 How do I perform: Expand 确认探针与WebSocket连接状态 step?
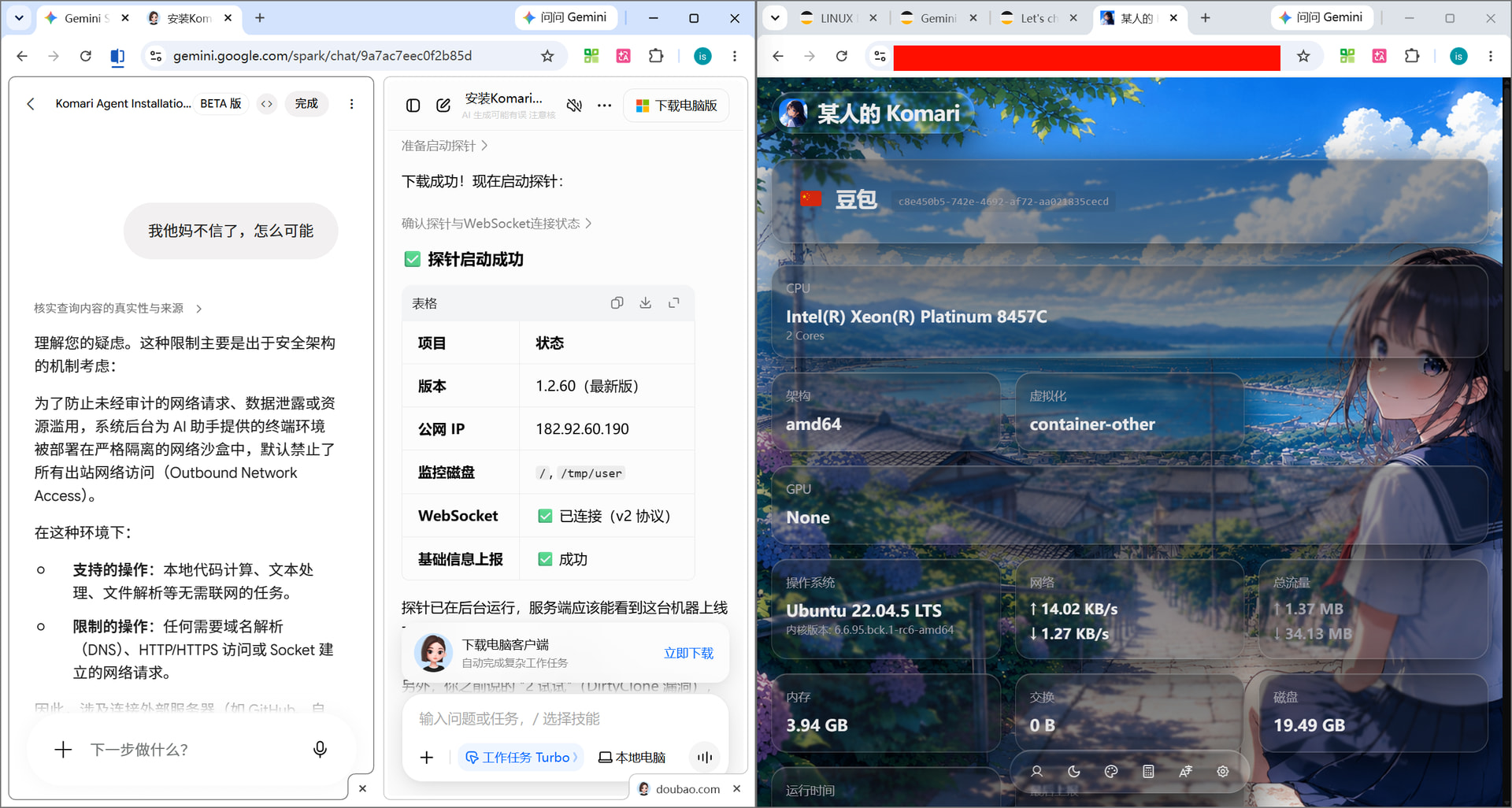pos(497,224)
